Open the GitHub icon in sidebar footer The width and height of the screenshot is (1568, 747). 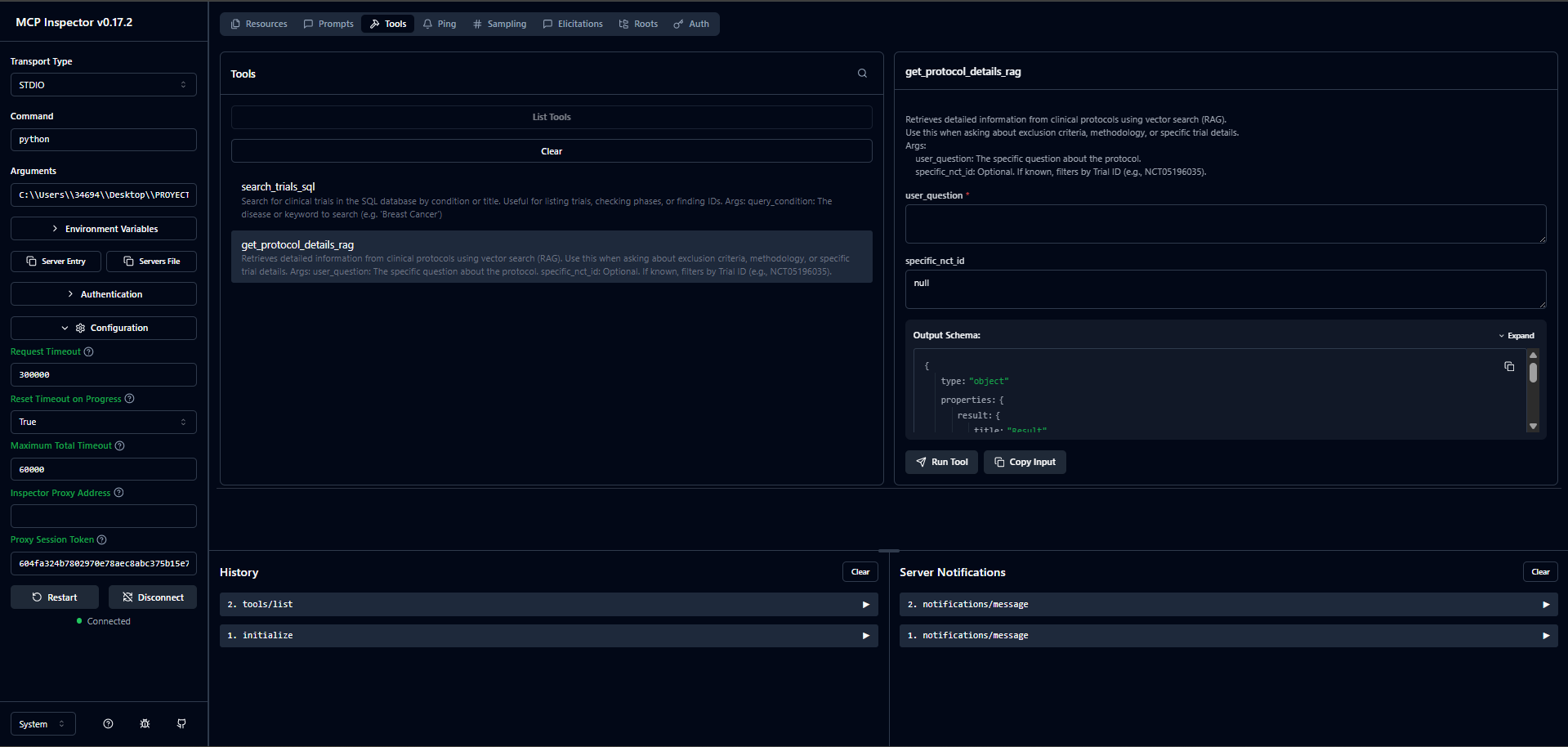[181, 724]
